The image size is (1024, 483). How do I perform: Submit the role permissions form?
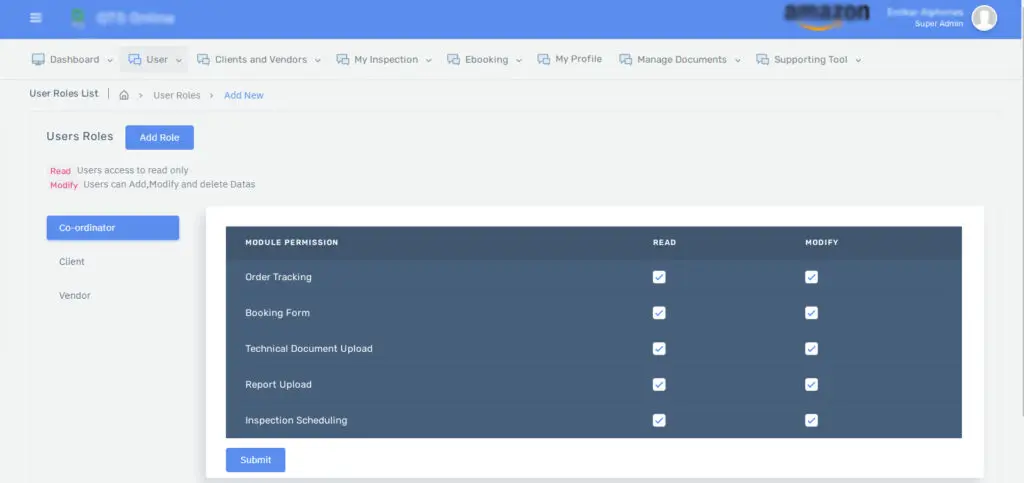click(x=255, y=460)
